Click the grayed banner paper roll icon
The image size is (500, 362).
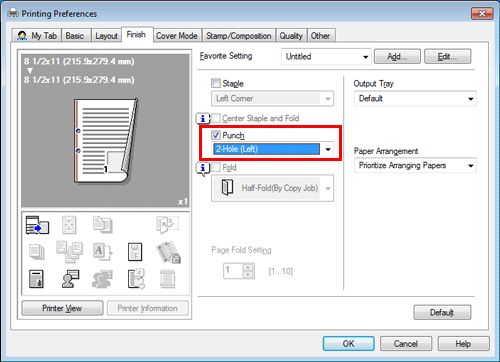(167, 279)
